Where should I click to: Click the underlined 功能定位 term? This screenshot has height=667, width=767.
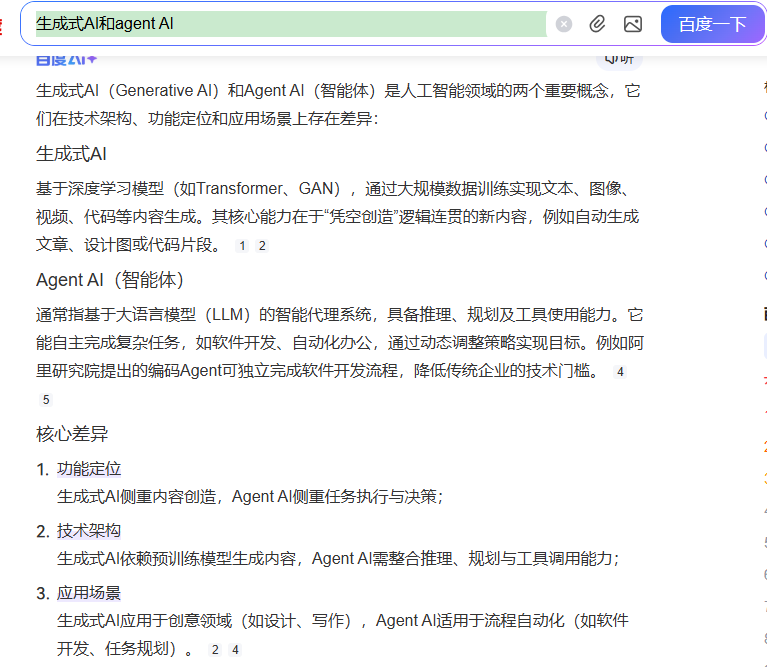[x=89, y=468]
